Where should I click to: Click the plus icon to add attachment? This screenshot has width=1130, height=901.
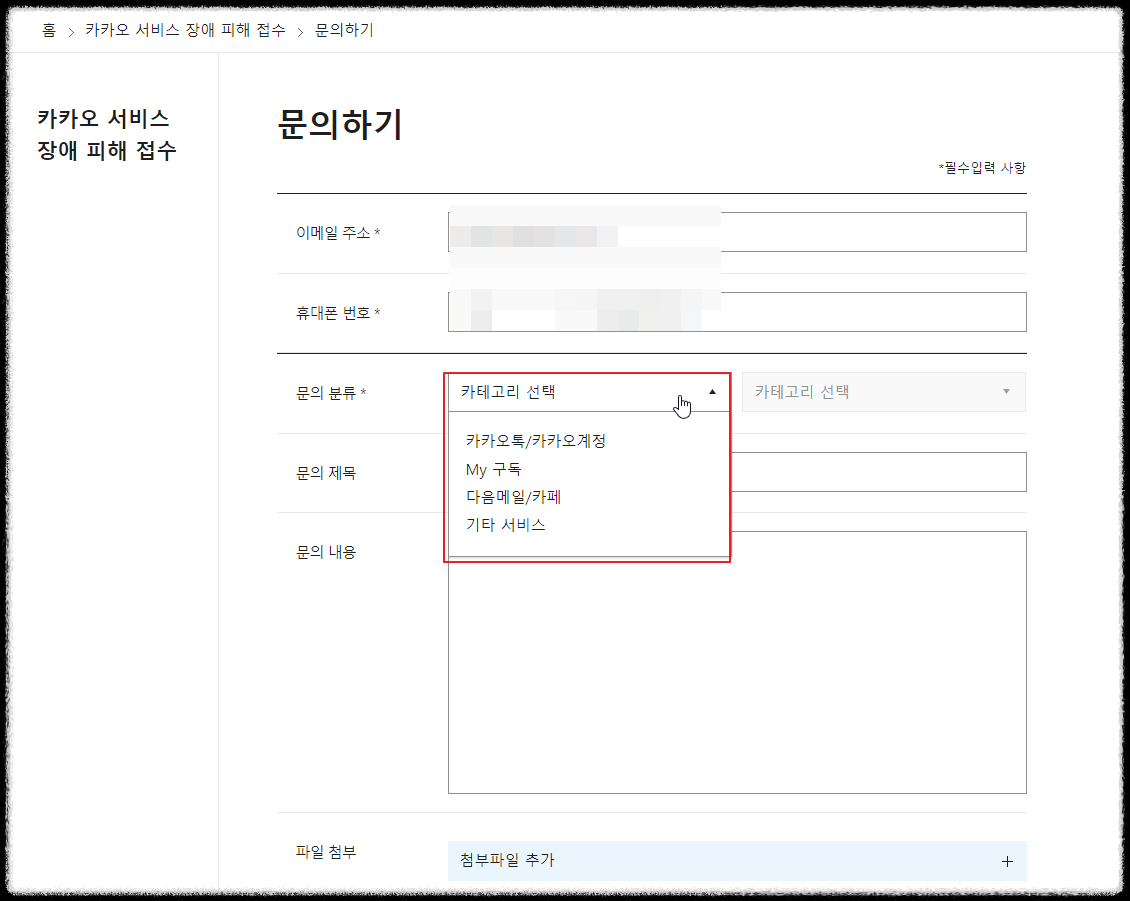pos(1007,861)
